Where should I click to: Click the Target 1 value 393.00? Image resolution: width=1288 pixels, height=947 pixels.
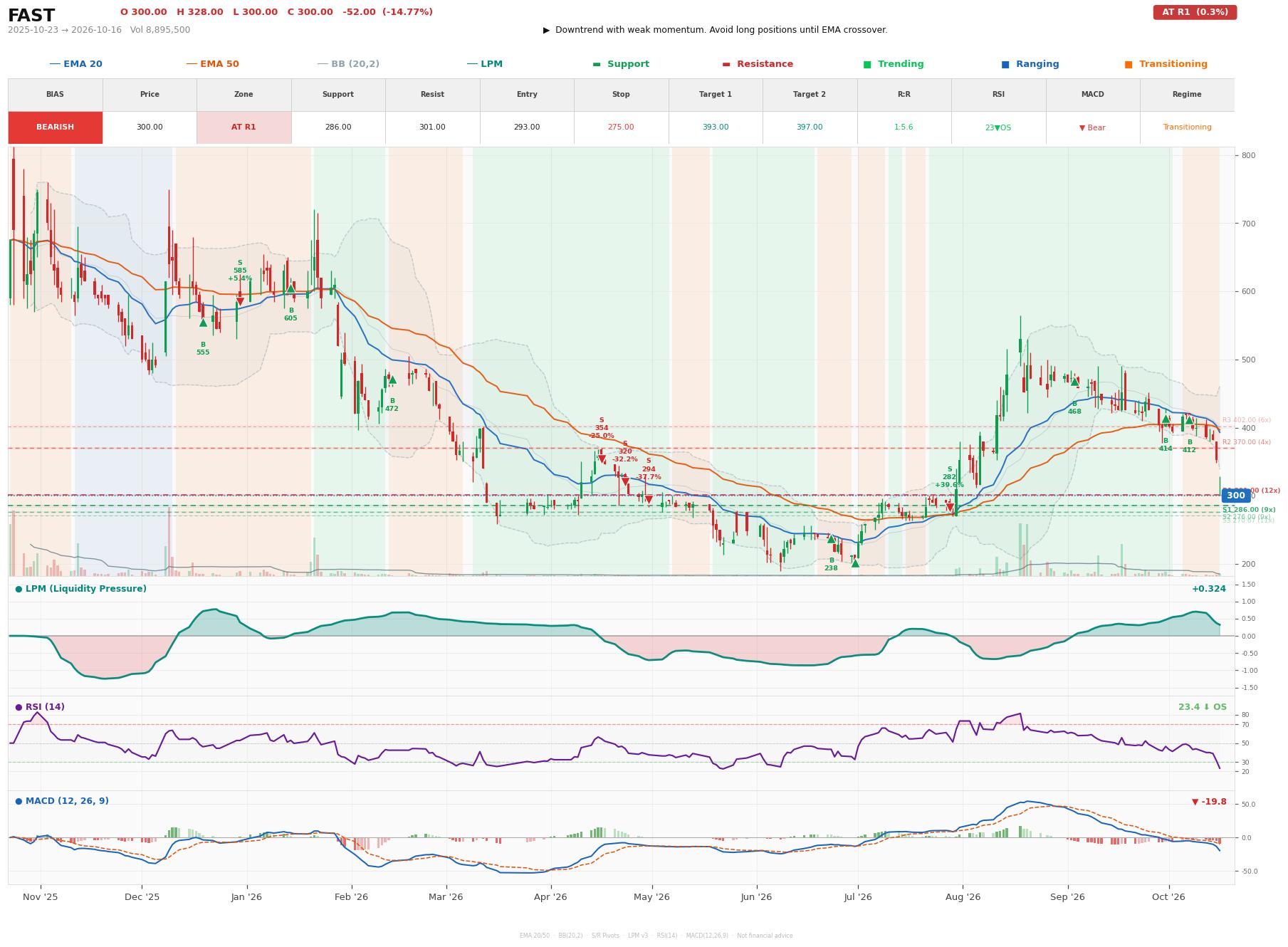point(716,127)
